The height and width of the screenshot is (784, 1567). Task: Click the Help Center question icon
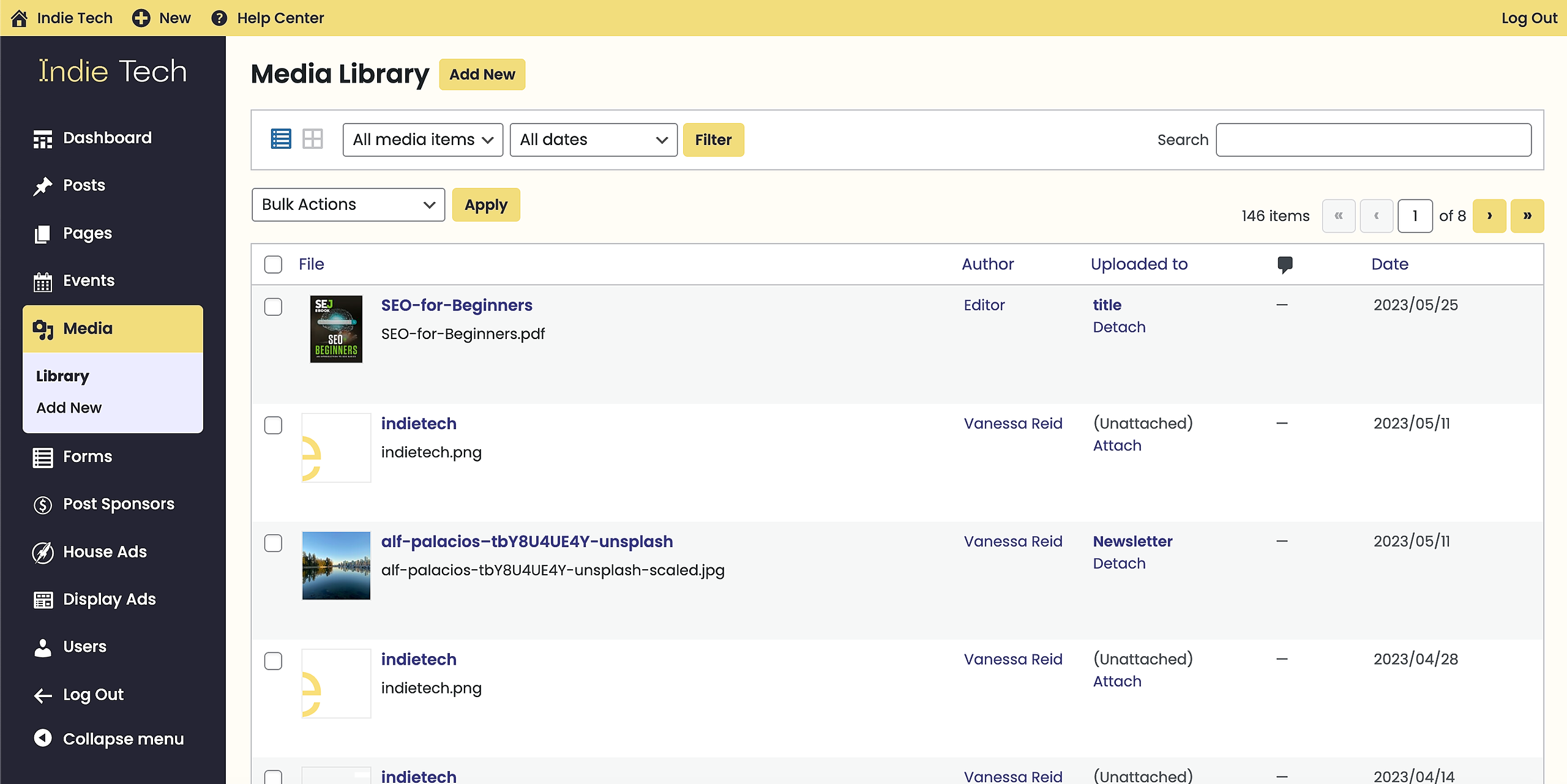pyautogui.click(x=219, y=18)
